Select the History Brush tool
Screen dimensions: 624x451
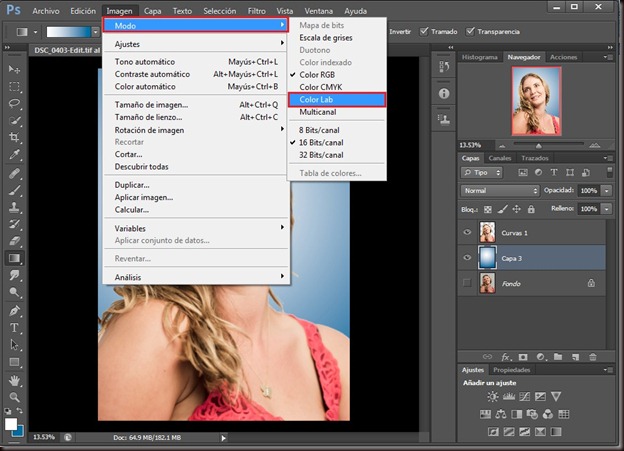[14, 224]
